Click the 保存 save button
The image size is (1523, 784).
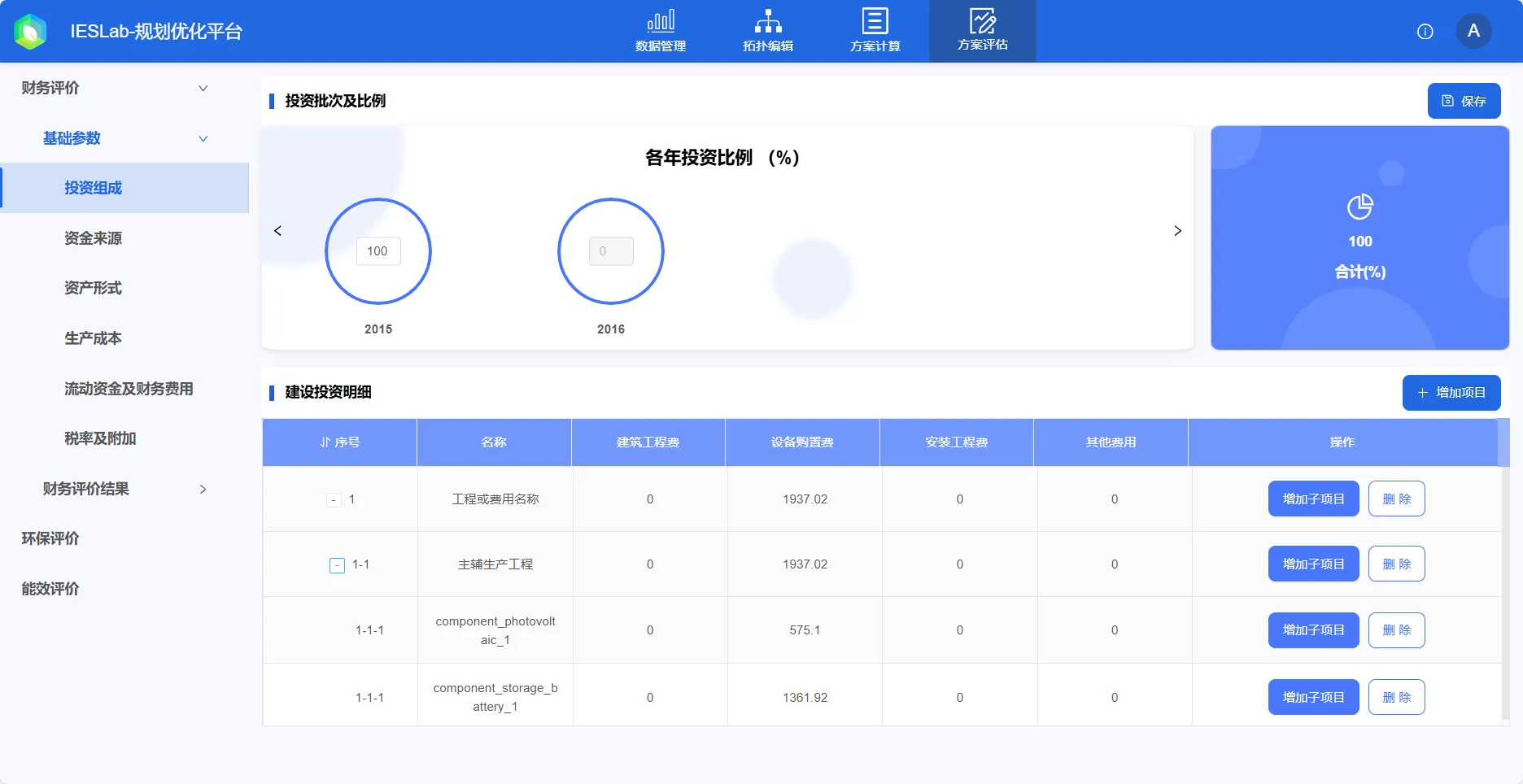pos(1464,101)
